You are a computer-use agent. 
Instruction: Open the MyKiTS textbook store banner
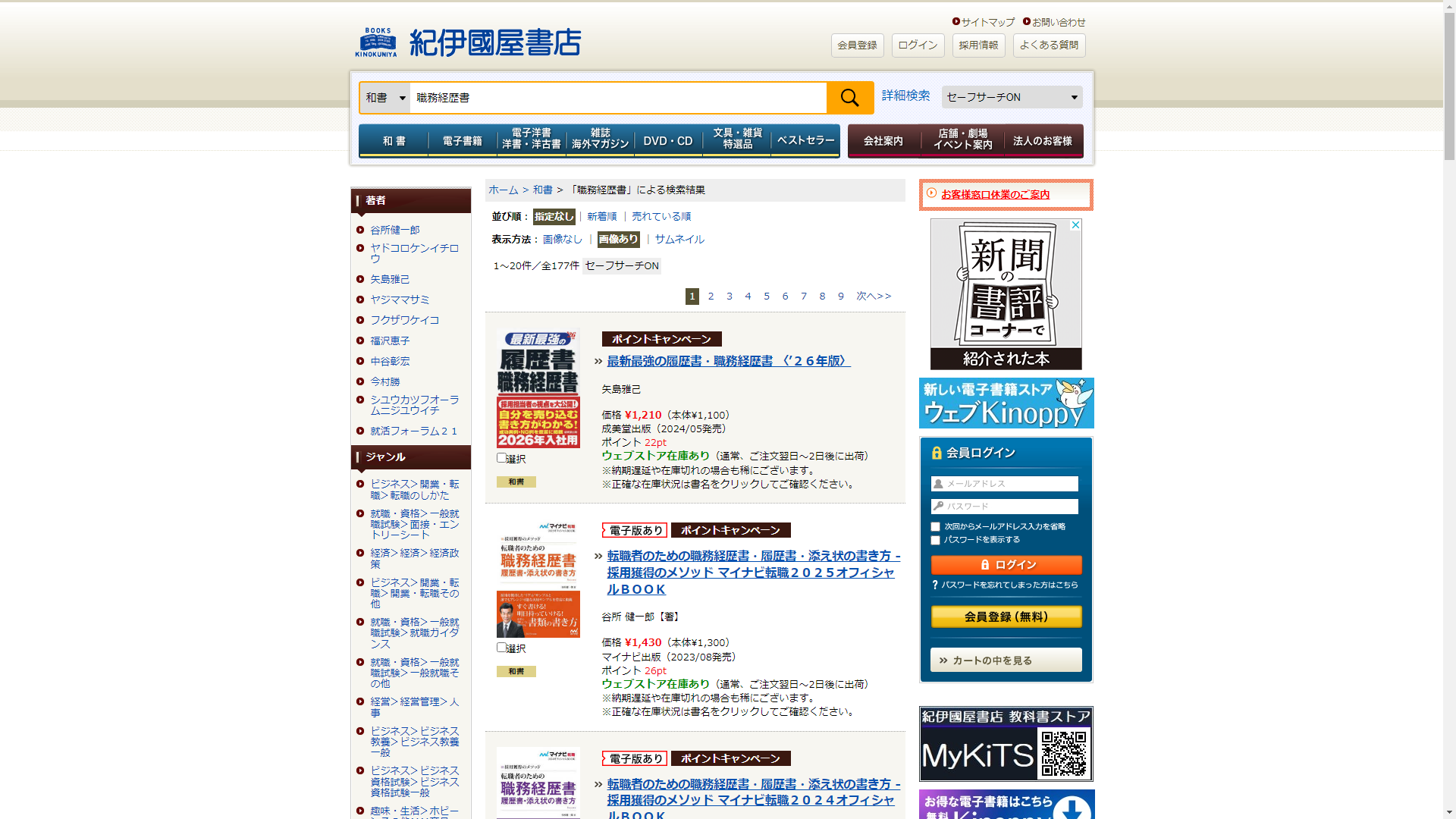click(1006, 744)
